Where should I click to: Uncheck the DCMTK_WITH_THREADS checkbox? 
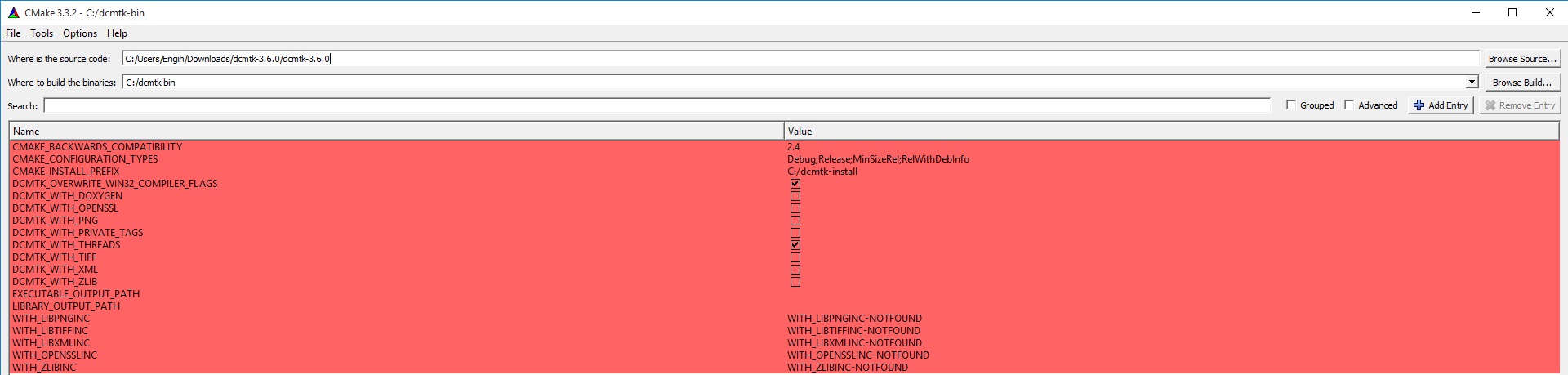795,245
